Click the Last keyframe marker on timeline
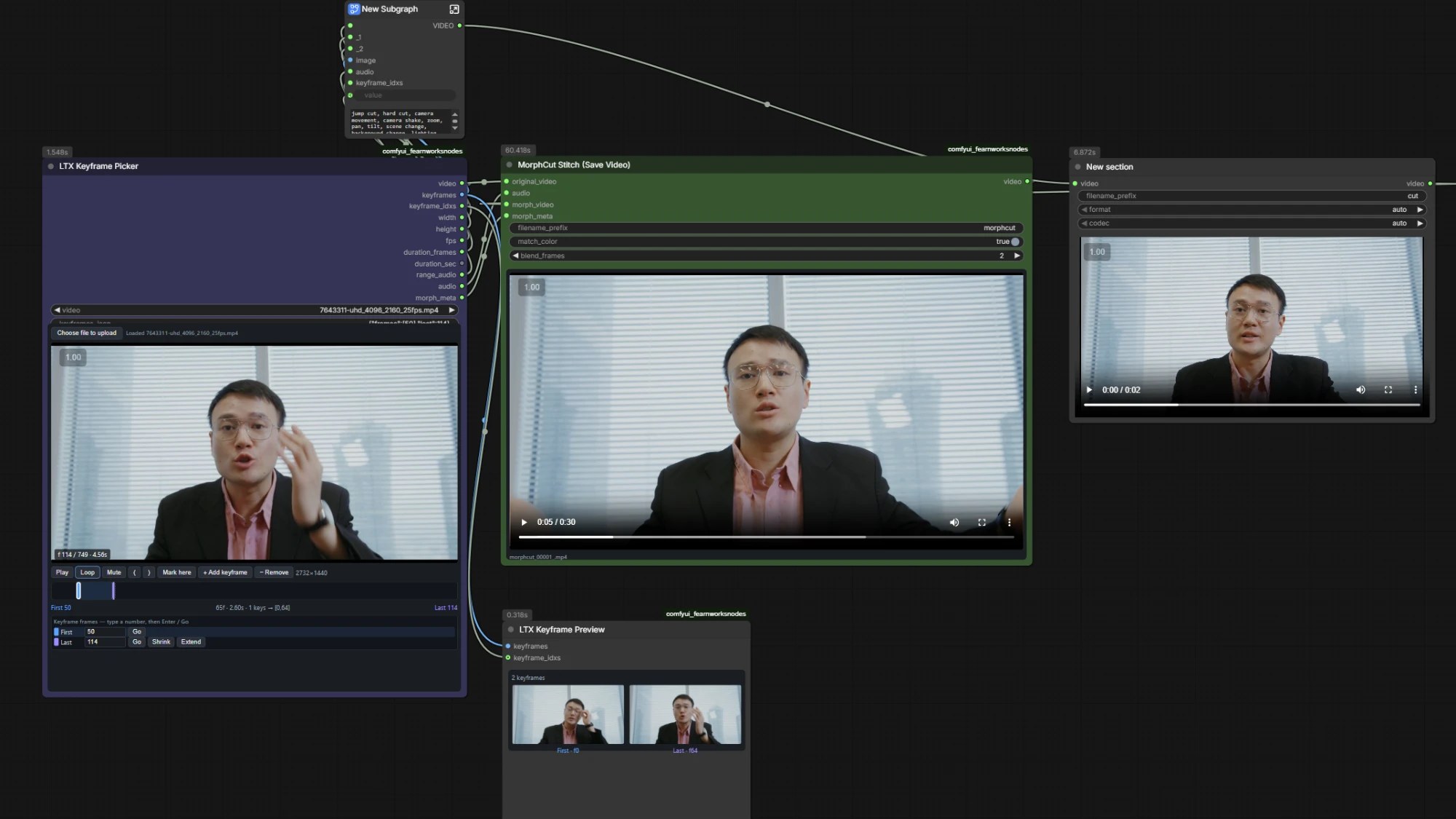Viewport: 1456px width, 819px height. coord(114,591)
